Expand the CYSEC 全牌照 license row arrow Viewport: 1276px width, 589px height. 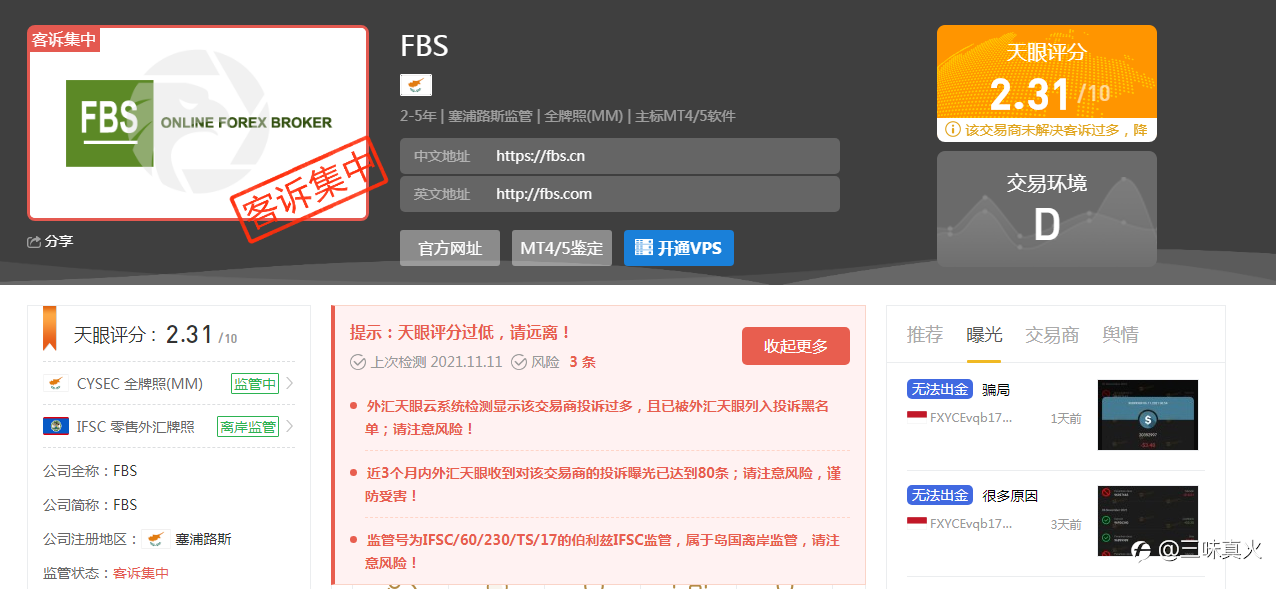click(290, 383)
